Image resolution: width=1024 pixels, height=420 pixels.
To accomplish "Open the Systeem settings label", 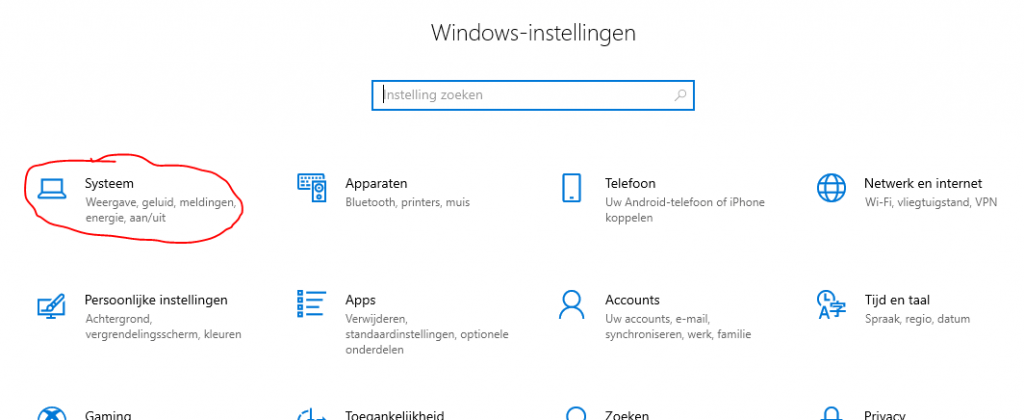I will pos(109,184).
